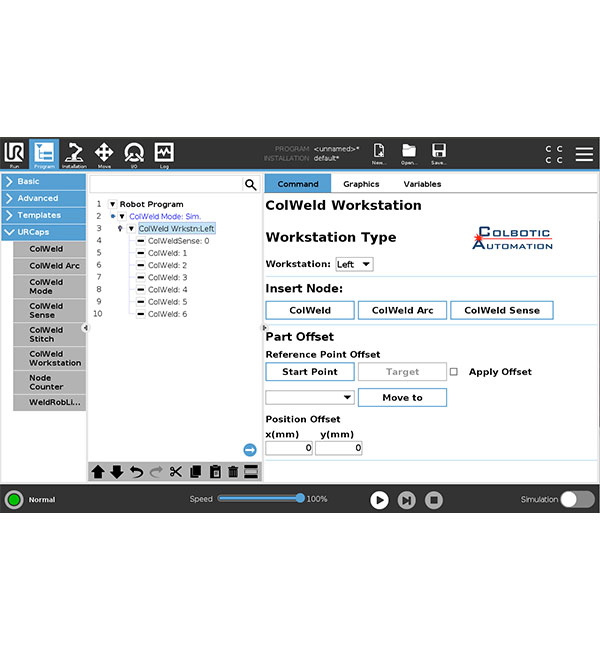Select the ColWeld: 6 tree node
Viewport: 600px width, 650px height.
[168, 314]
